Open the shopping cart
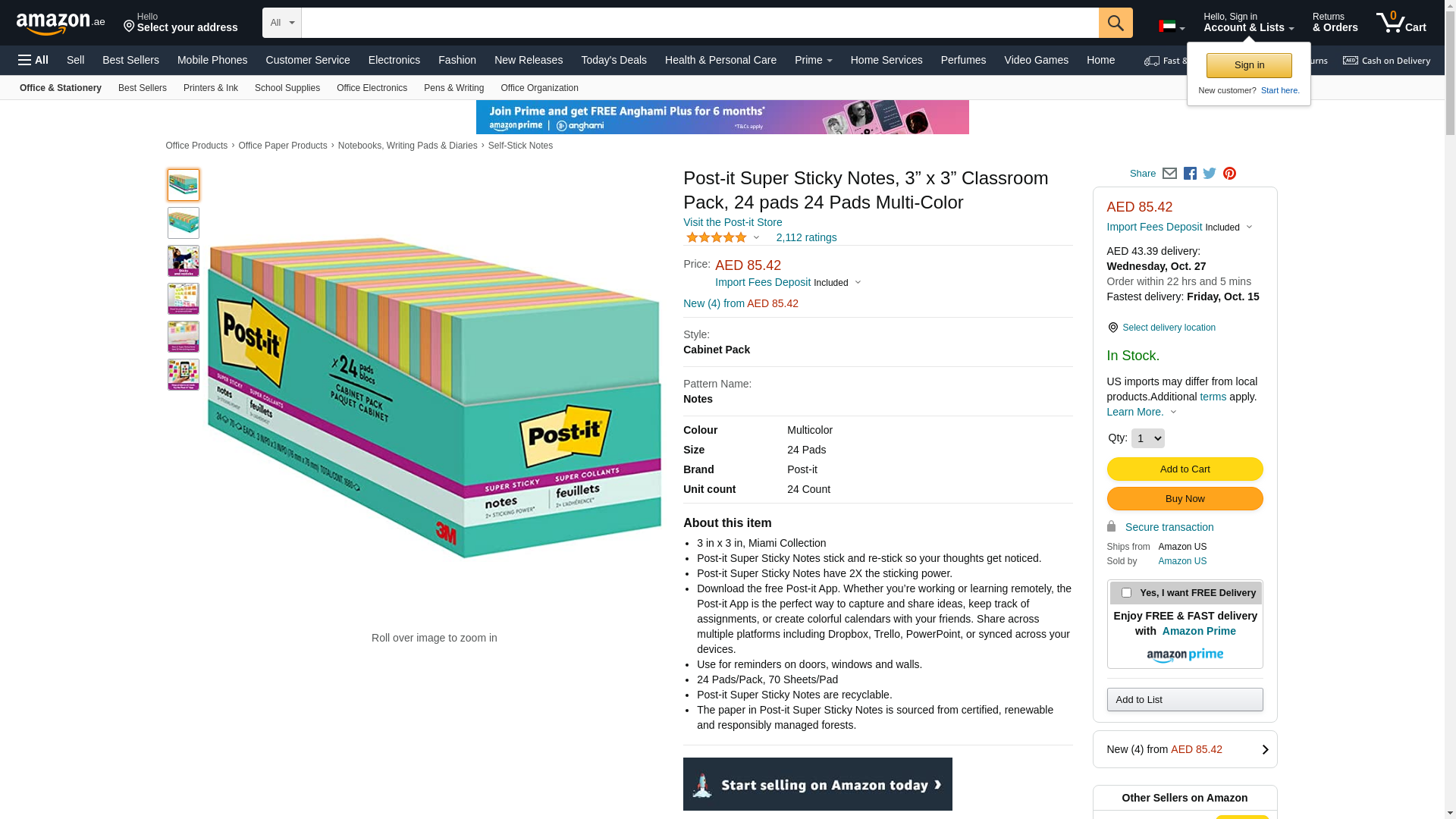The image size is (1456, 819). click(x=1401, y=23)
